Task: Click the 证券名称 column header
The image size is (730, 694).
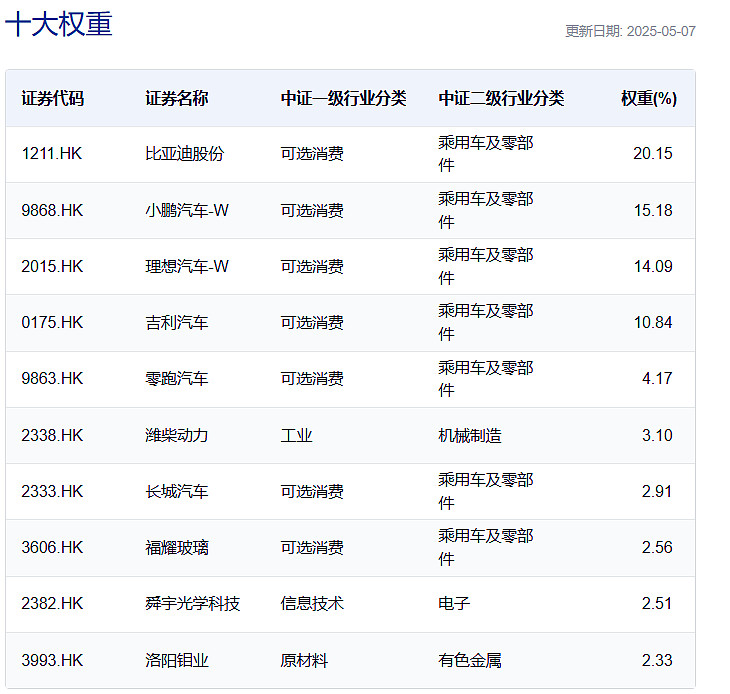Action: (176, 98)
